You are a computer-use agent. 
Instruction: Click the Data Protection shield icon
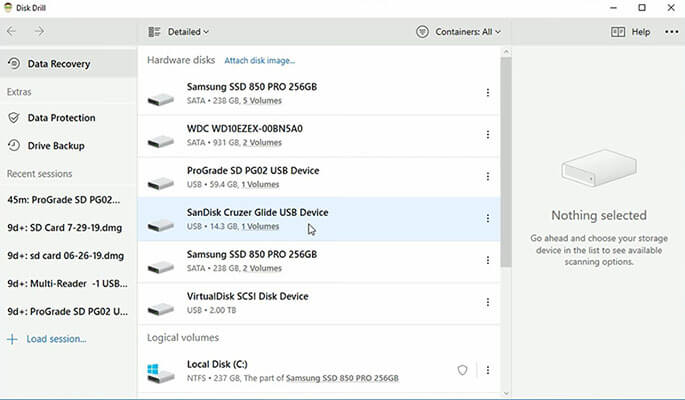click(x=14, y=118)
